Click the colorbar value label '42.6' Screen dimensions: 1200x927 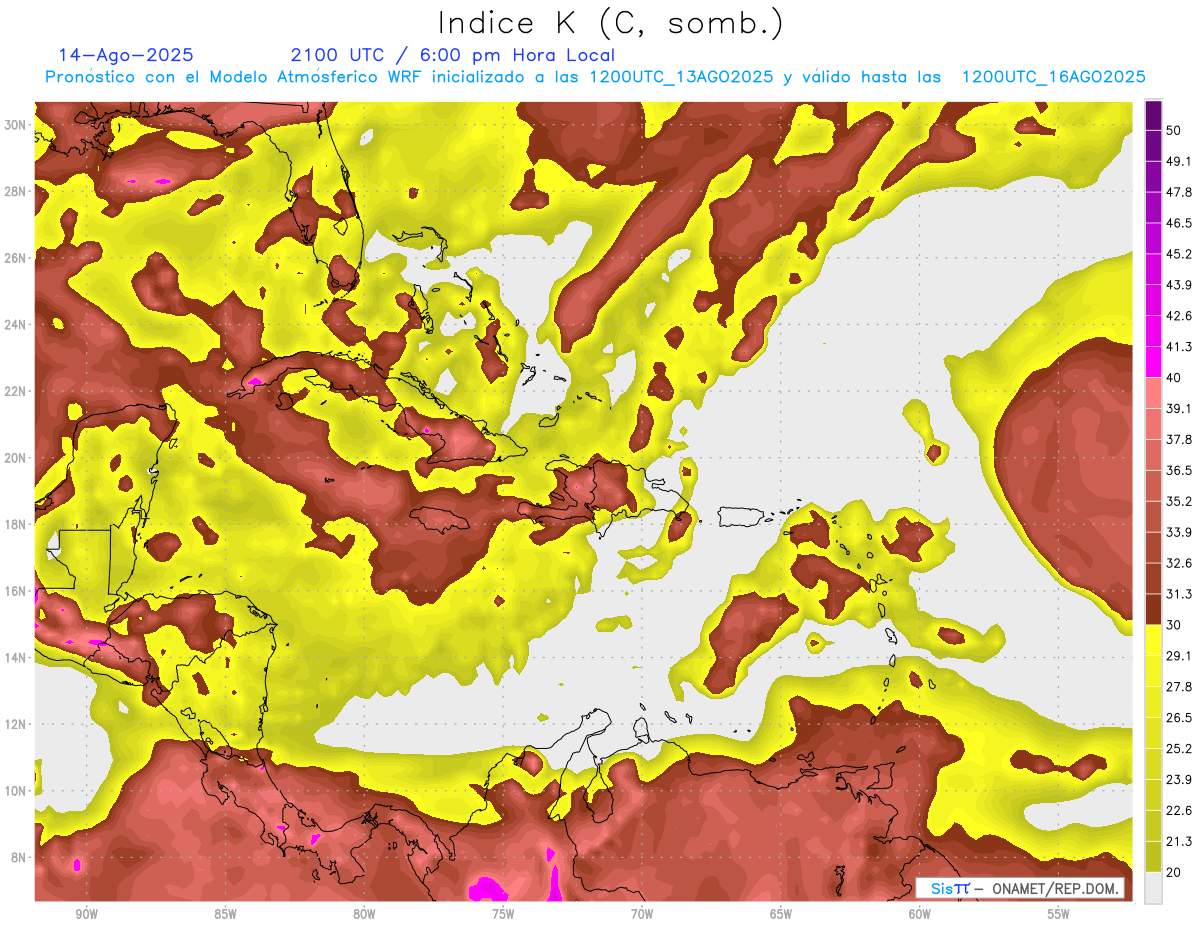point(1178,316)
